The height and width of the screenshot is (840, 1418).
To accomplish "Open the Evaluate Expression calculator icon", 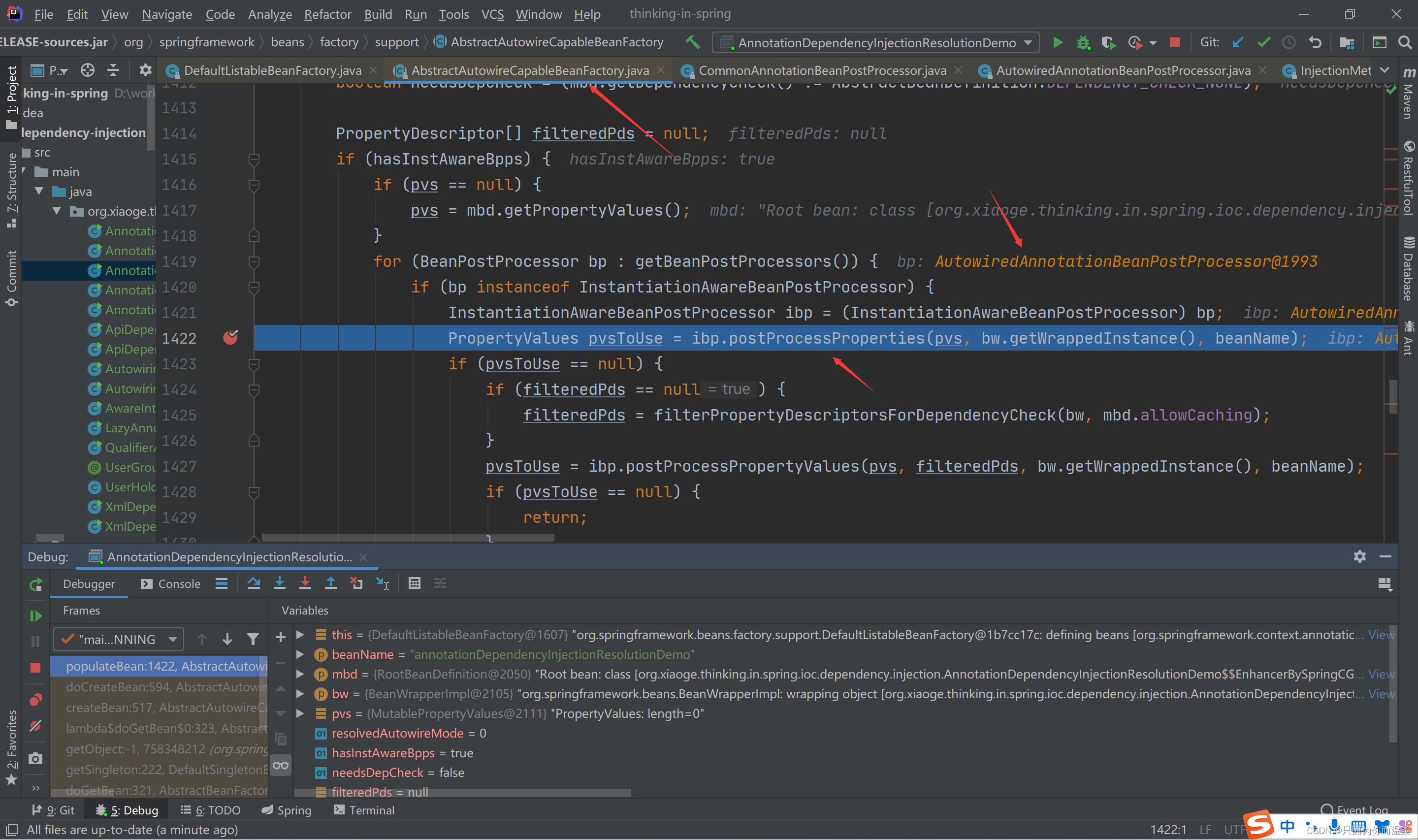I will [x=414, y=583].
